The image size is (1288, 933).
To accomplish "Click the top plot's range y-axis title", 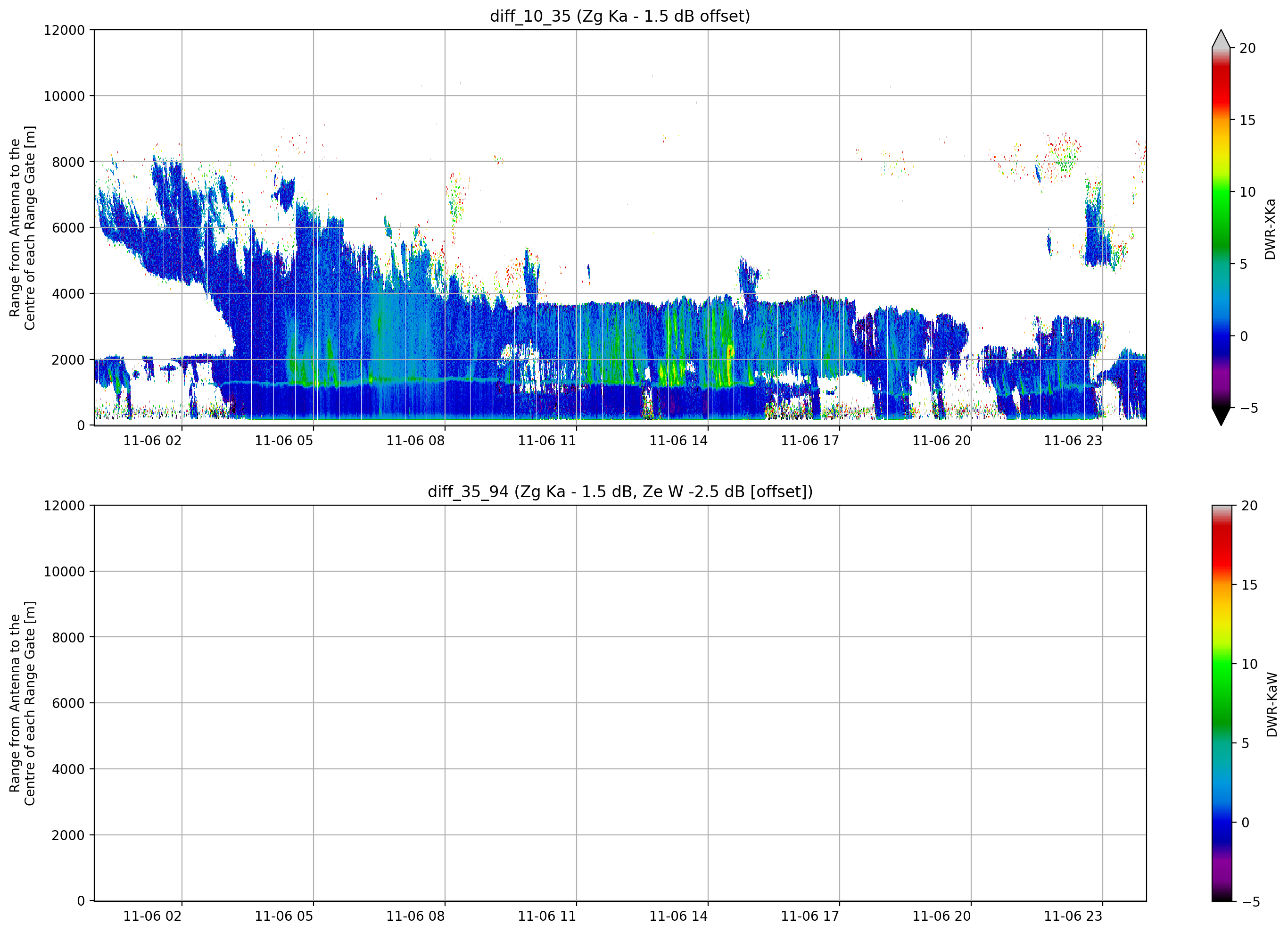I will pyautogui.click(x=22, y=228).
